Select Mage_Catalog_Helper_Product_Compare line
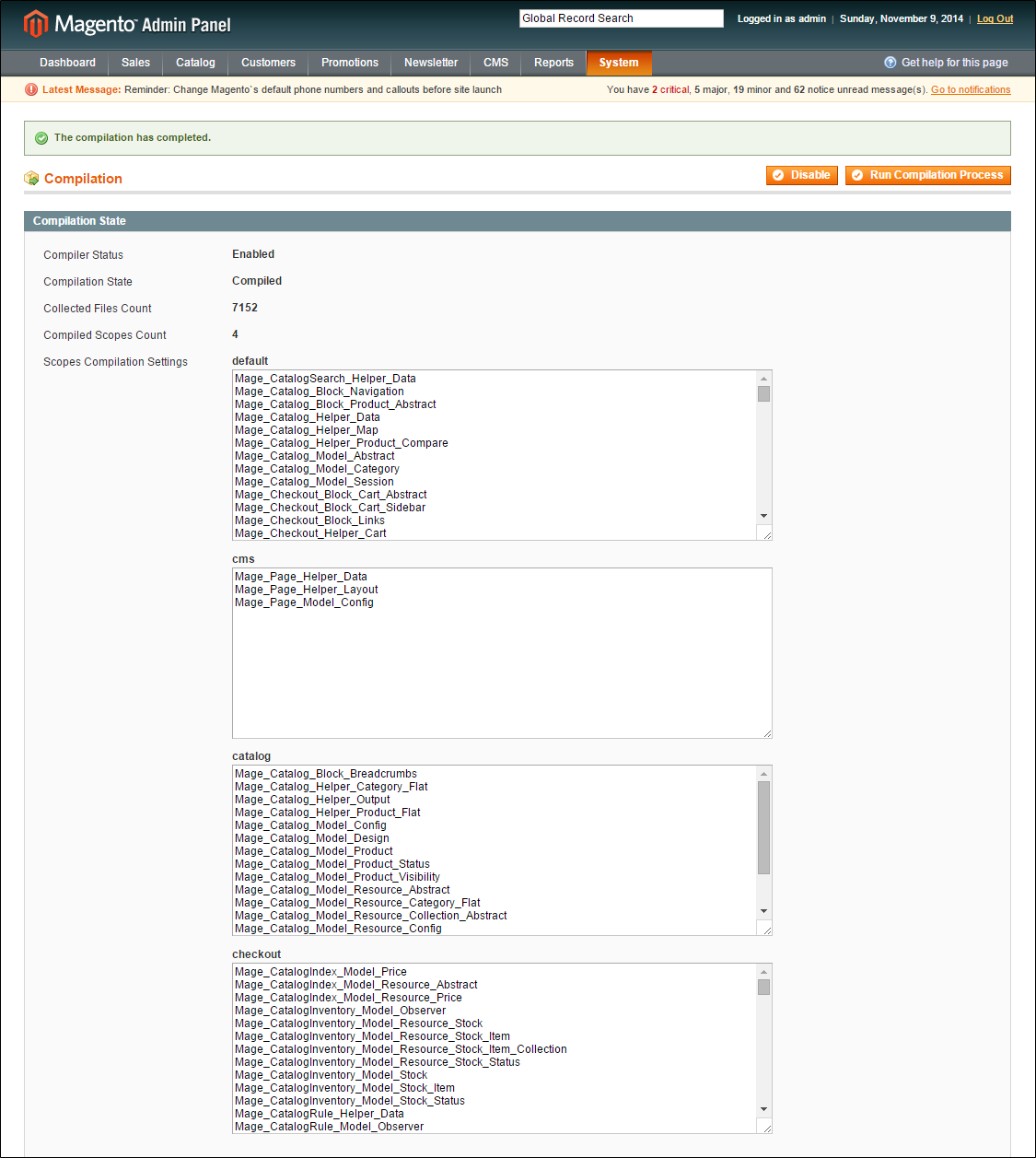1036x1158 pixels. click(x=341, y=443)
